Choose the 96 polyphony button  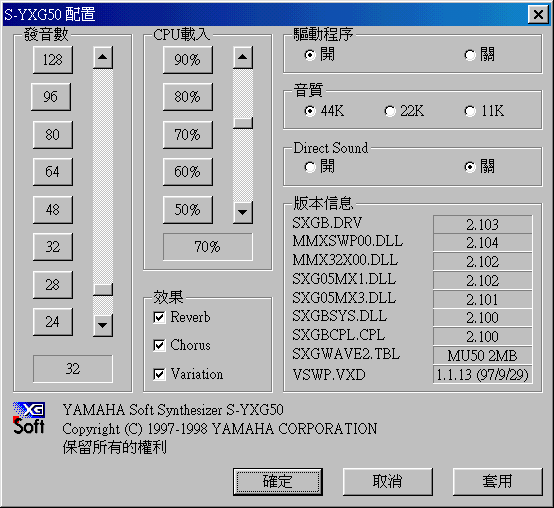(x=51, y=97)
